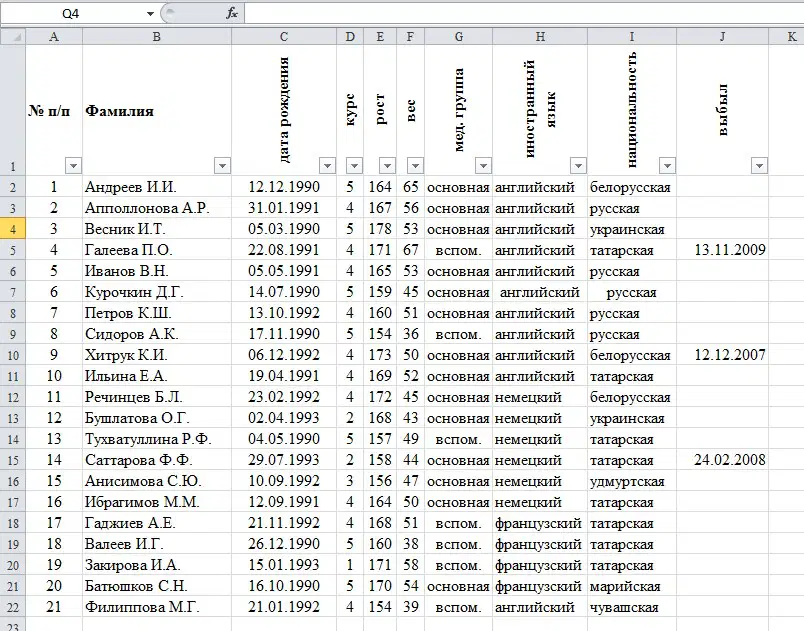Open the filter dropdown for рост column
Viewport: 804px width, 631px height.
tap(387, 166)
